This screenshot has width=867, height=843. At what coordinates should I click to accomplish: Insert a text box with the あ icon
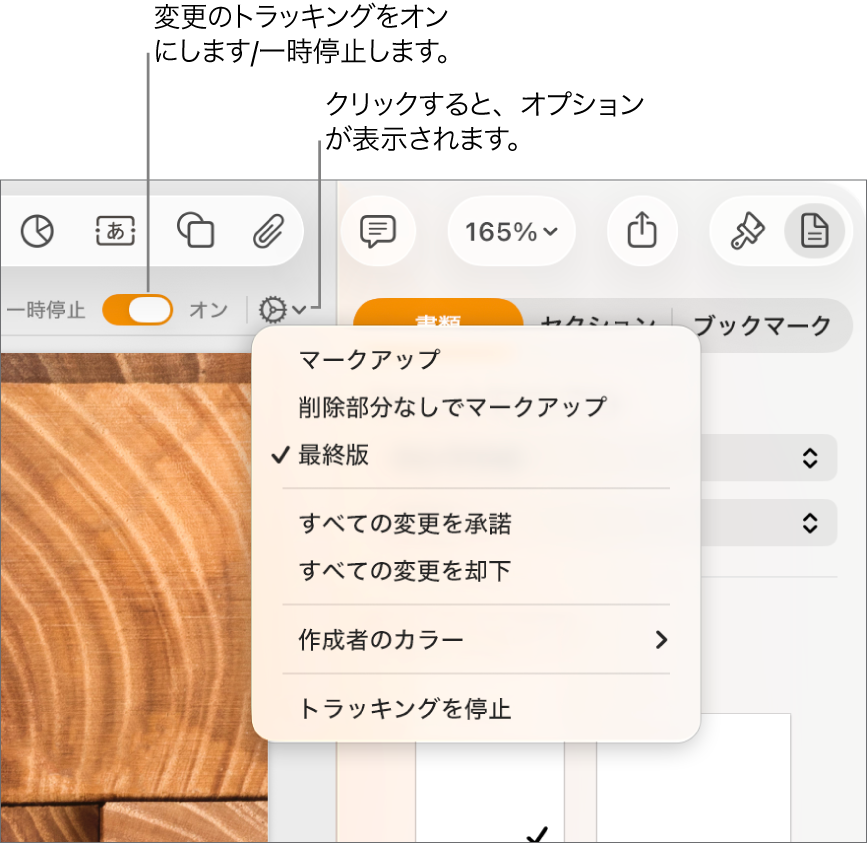tap(116, 231)
